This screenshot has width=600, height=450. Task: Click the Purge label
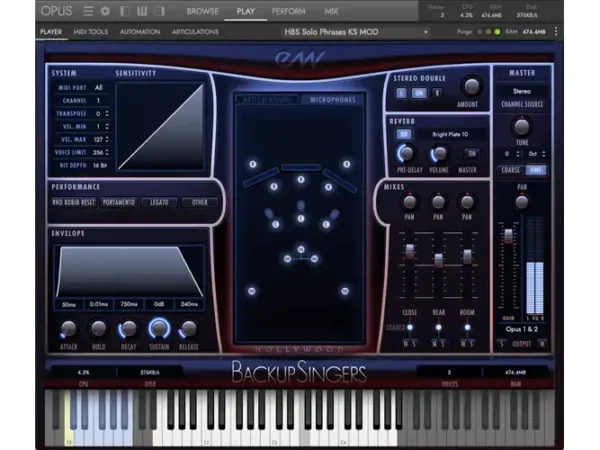[x=464, y=32]
